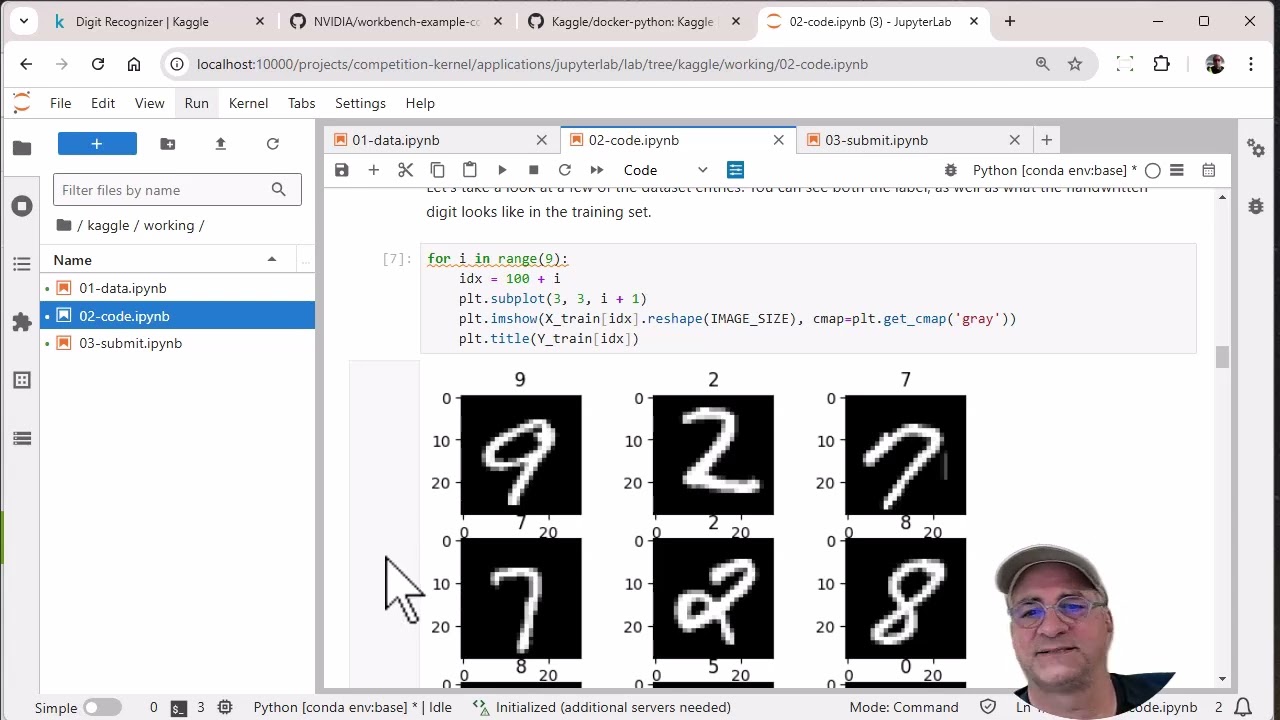Image resolution: width=1280 pixels, height=720 pixels.
Task: Click the root folder icon in breadcrumb path
Action: point(64,225)
